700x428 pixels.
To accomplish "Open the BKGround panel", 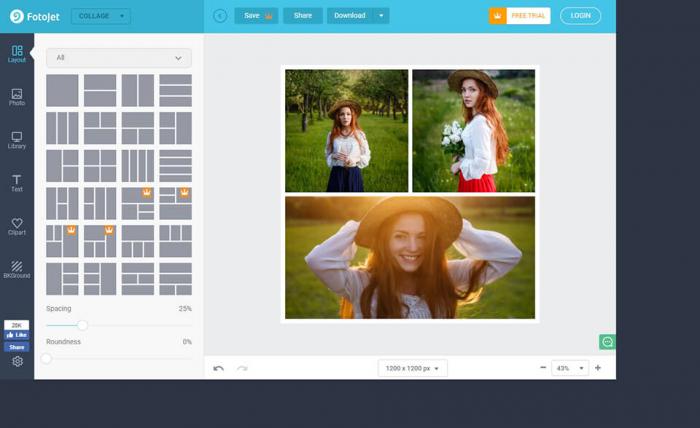I will (x=17, y=270).
